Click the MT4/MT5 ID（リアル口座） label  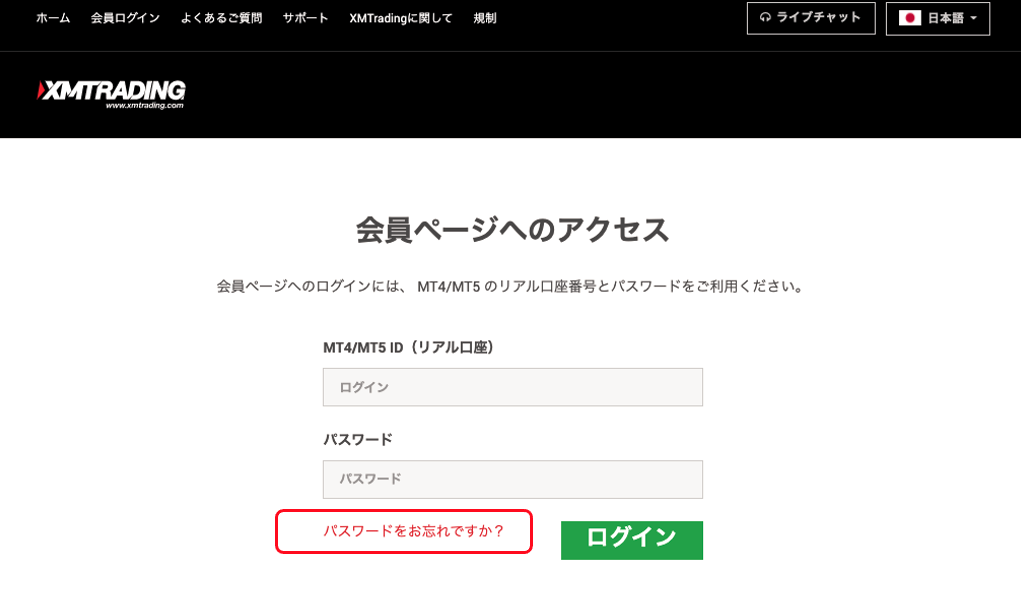[x=408, y=348]
